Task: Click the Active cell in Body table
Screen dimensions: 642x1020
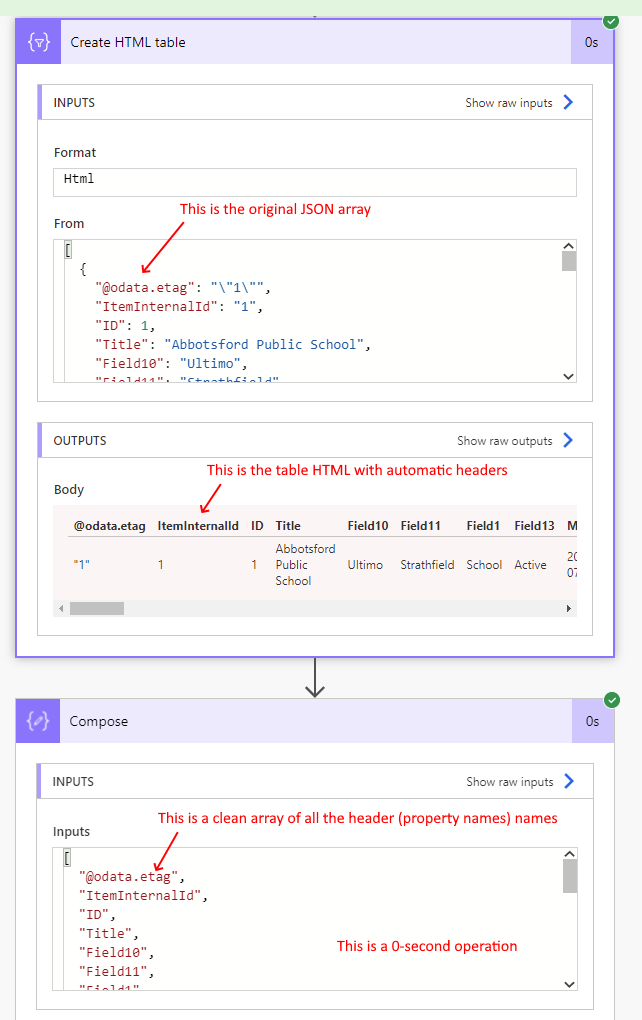Action: [x=530, y=565]
